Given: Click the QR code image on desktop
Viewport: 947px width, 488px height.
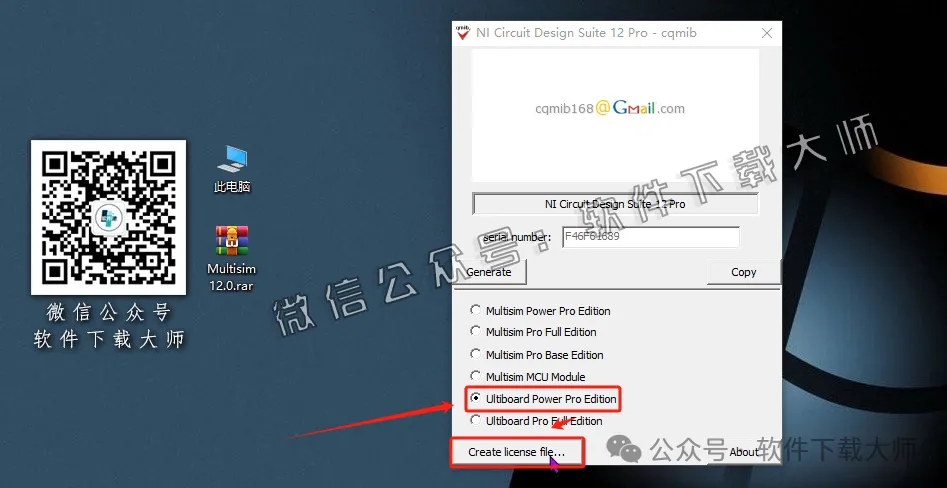Looking at the screenshot, I should (x=109, y=217).
